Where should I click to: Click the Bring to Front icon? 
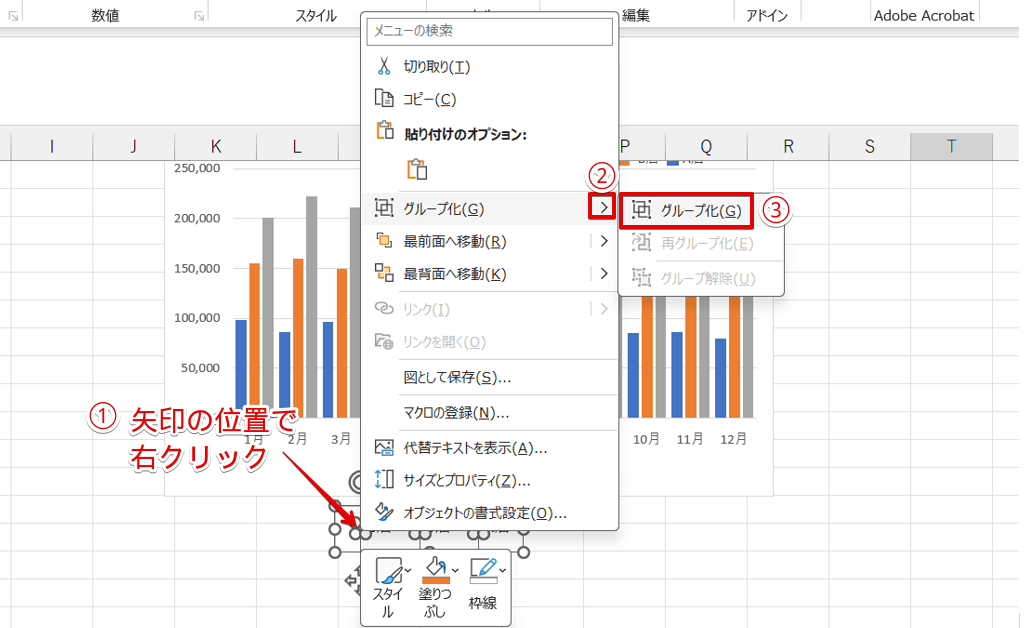click(384, 241)
